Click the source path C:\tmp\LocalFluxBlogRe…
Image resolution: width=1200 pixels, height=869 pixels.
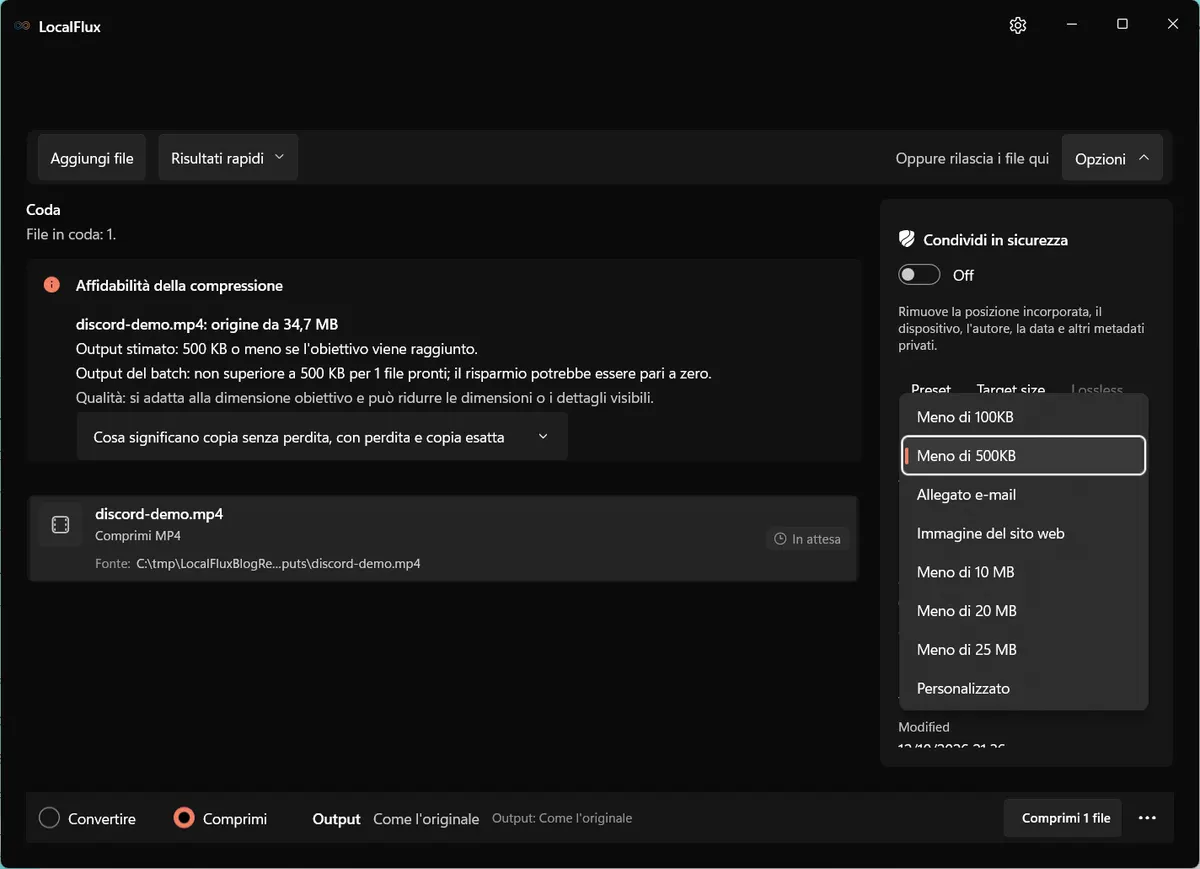278,564
